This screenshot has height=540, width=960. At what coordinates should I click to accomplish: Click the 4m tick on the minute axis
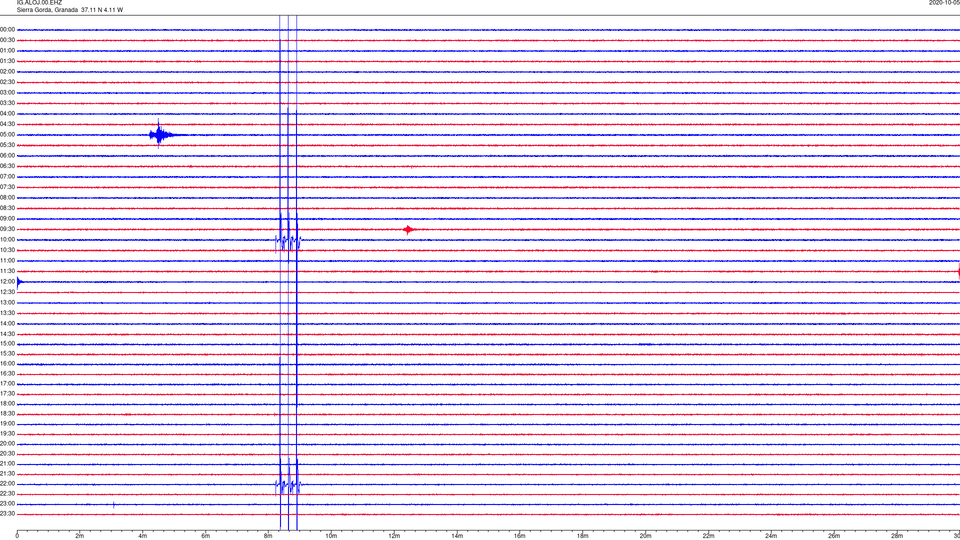(143, 536)
